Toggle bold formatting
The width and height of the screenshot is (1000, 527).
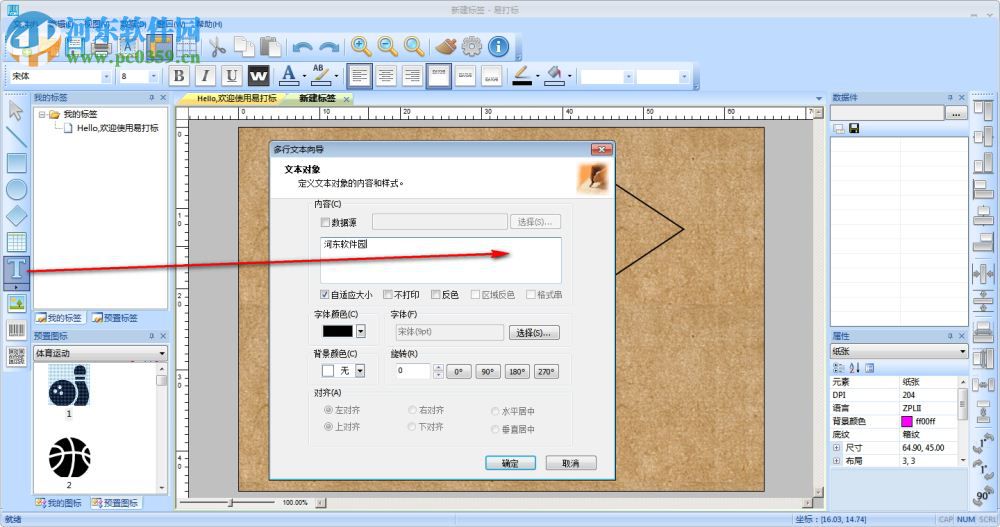point(179,76)
